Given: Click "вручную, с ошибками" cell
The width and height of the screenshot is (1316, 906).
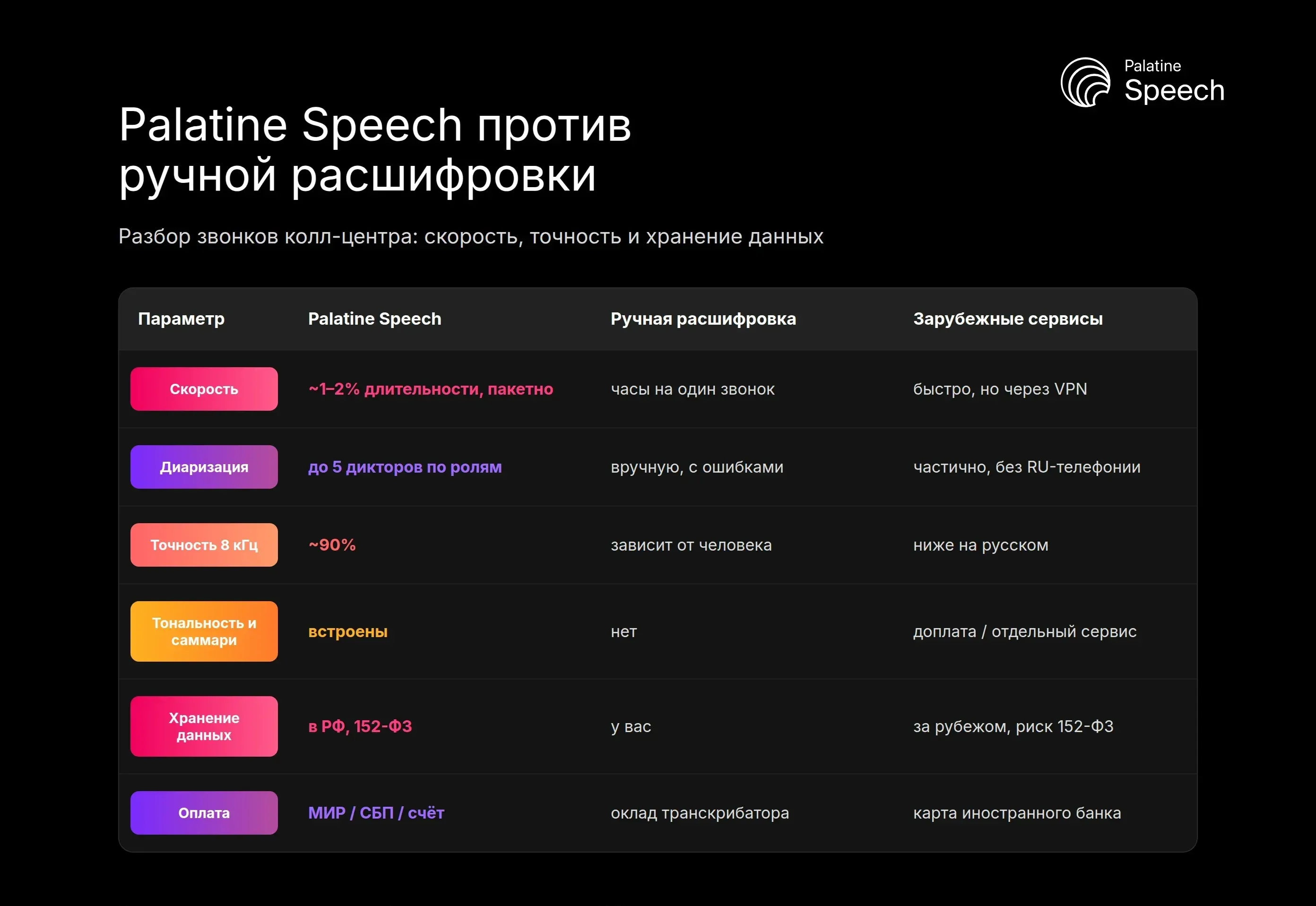Looking at the screenshot, I should pyautogui.click(x=697, y=466).
